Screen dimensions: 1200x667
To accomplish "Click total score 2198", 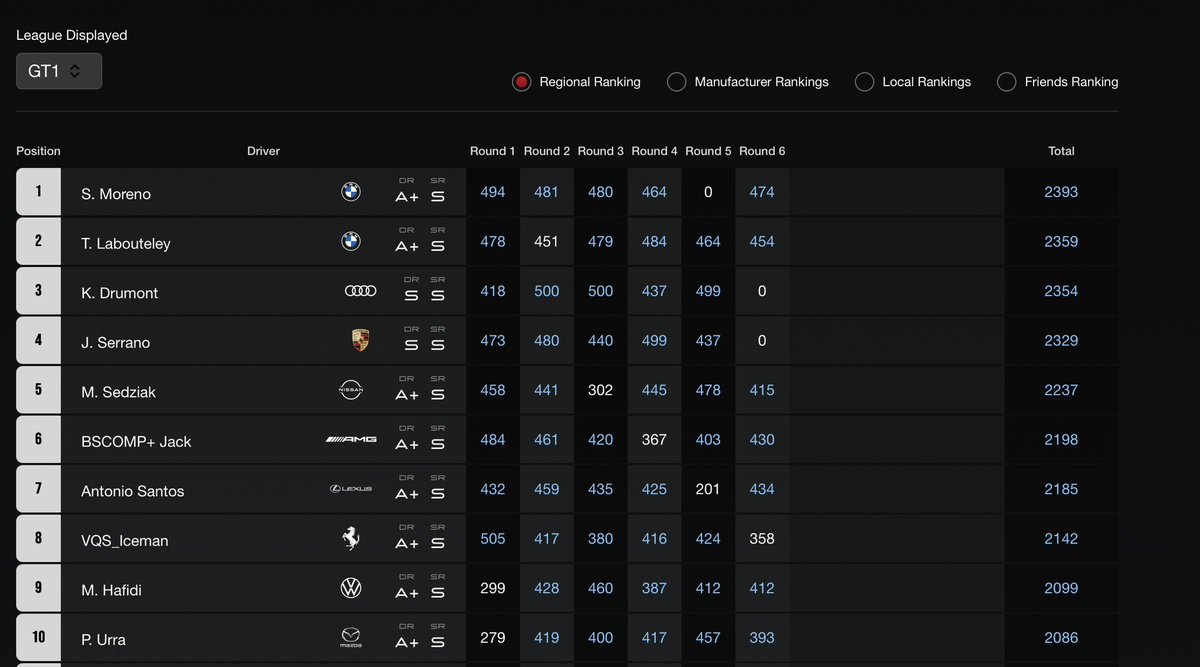I will pyautogui.click(x=1061, y=439).
